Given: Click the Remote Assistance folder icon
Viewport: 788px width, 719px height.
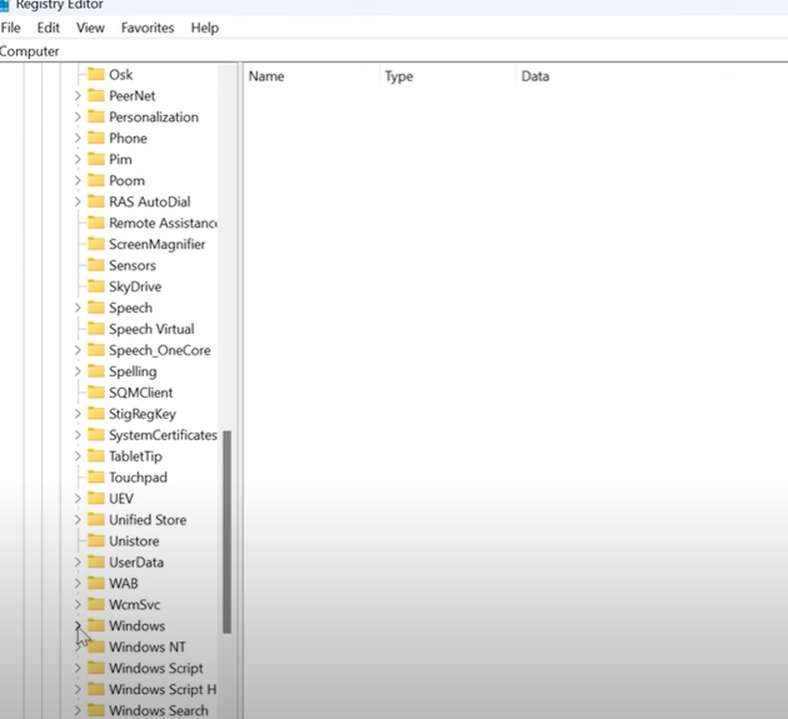Looking at the screenshot, I should (x=95, y=223).
